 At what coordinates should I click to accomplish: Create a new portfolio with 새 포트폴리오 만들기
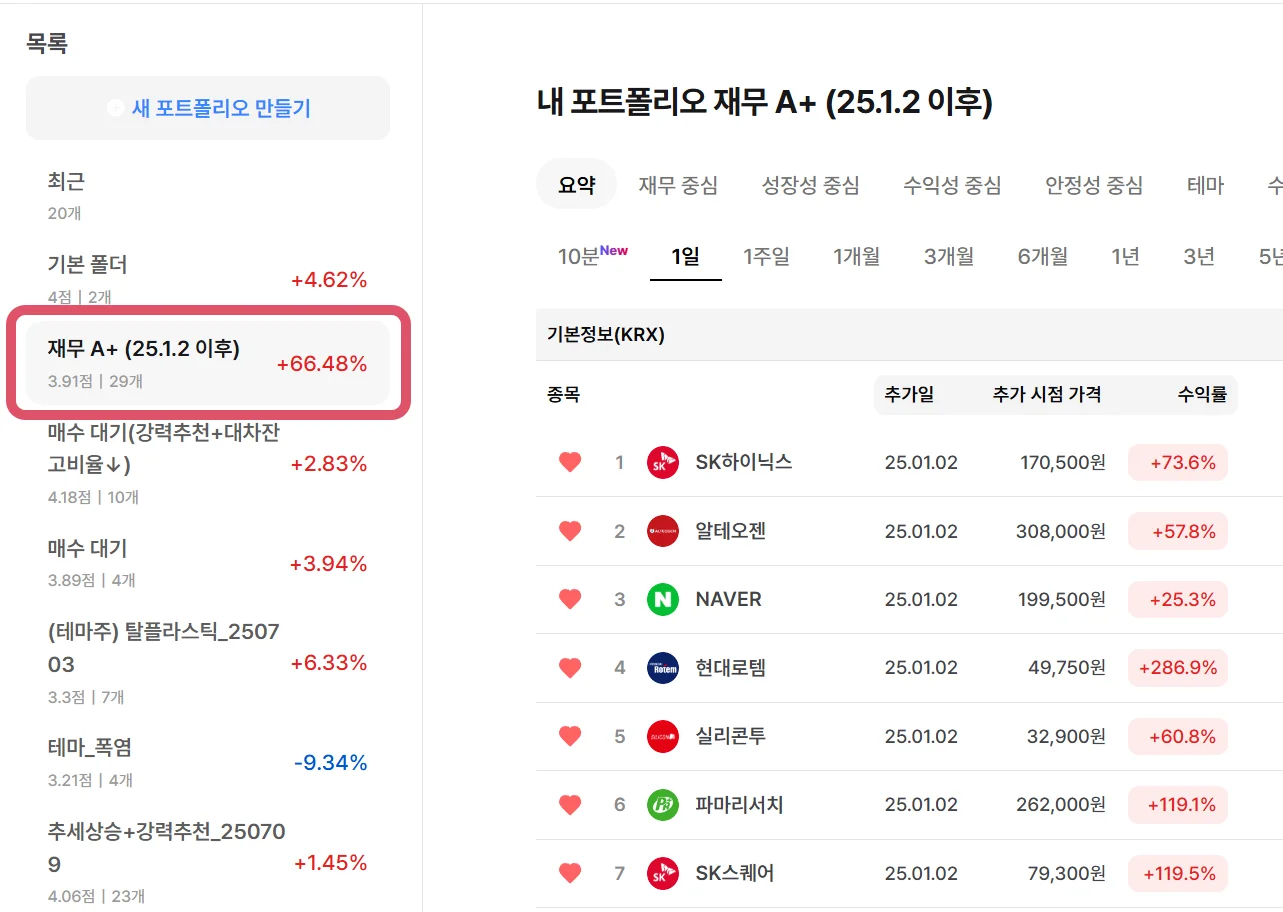(x=208, y=108)
